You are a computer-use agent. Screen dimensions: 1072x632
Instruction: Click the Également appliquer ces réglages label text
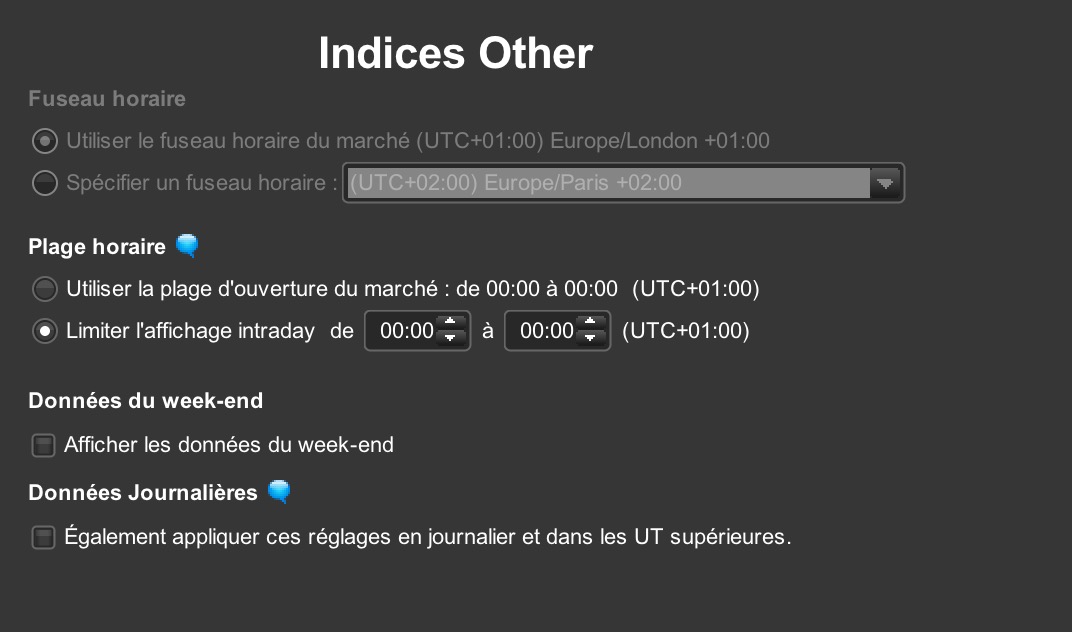coord(427,538)
